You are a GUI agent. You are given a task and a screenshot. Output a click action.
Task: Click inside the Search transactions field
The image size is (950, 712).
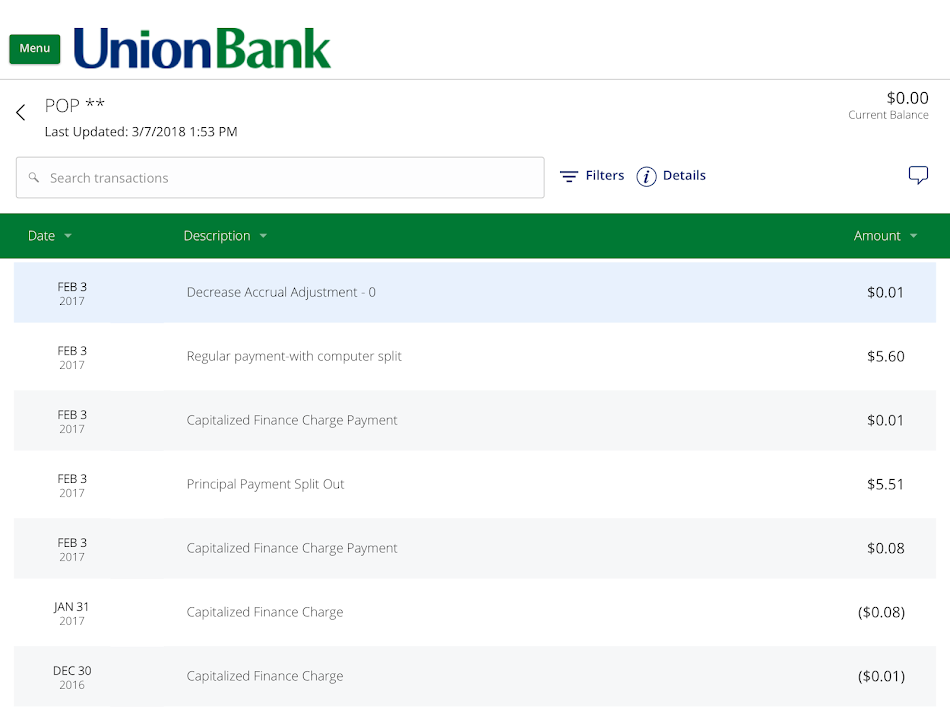pyautogui.click(x=280, y=177)
